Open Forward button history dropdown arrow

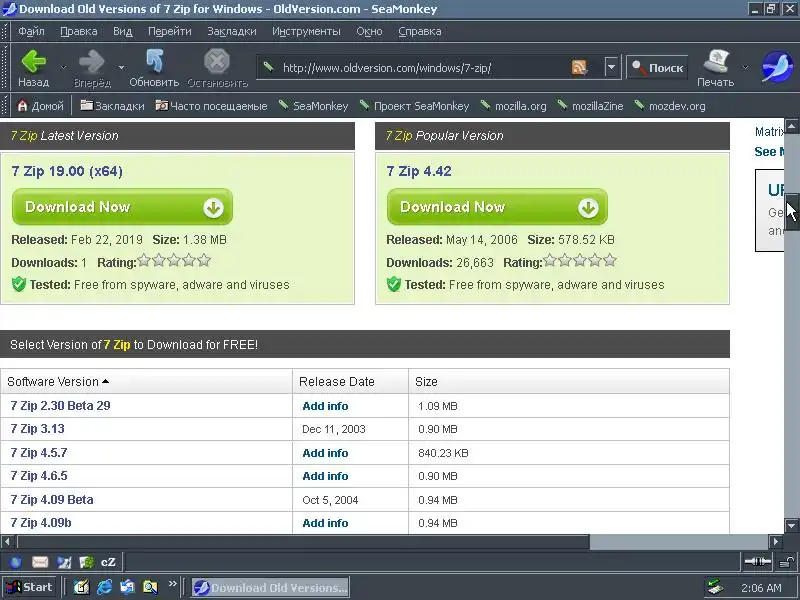pos(121,67)
